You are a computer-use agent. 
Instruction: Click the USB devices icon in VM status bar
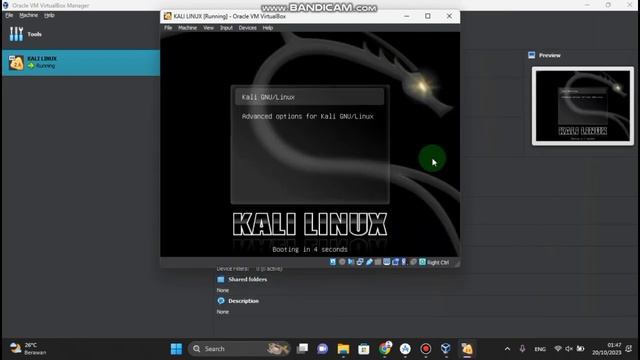click(x=369, y=262)
